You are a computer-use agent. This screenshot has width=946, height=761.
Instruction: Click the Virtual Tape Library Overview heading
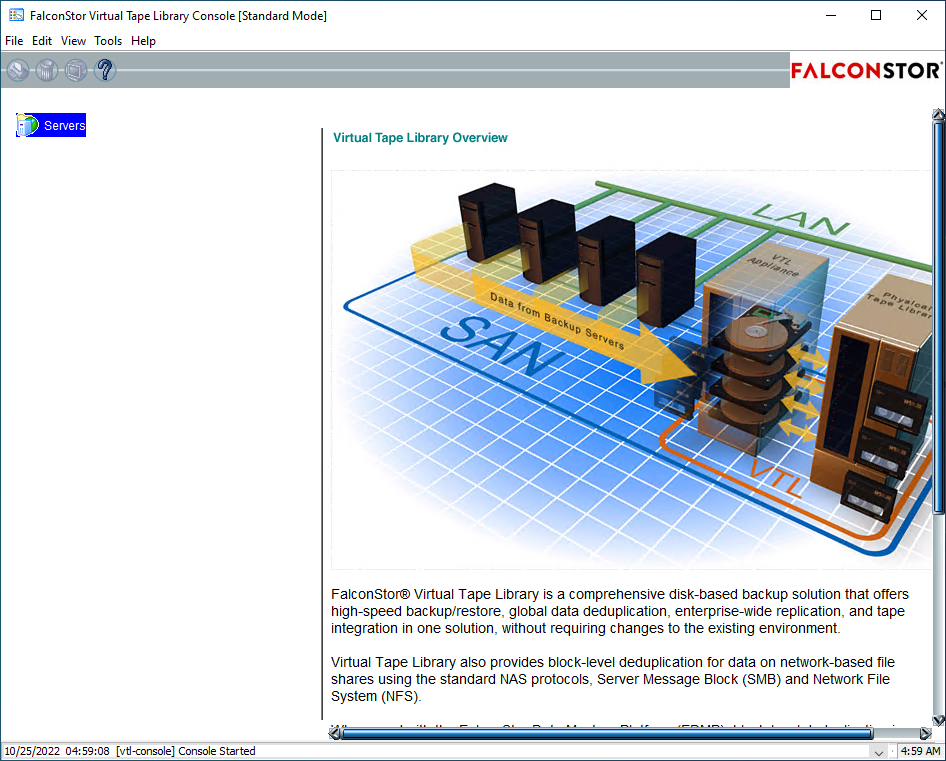[420, 138]
